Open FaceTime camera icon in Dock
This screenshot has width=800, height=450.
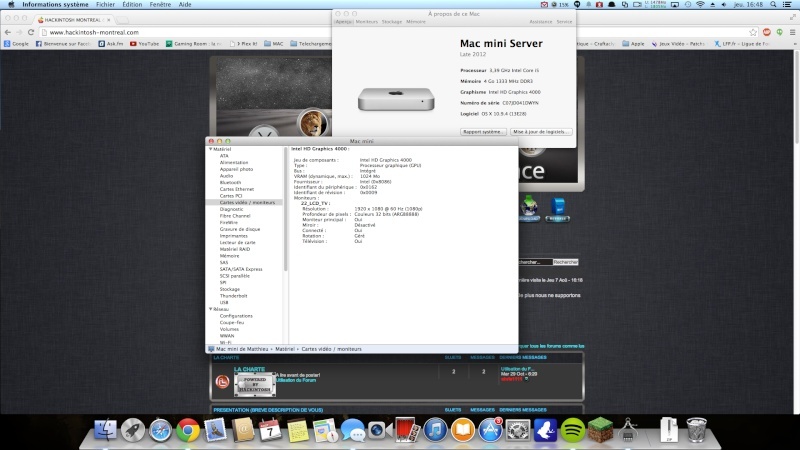[x=380, y=430]
